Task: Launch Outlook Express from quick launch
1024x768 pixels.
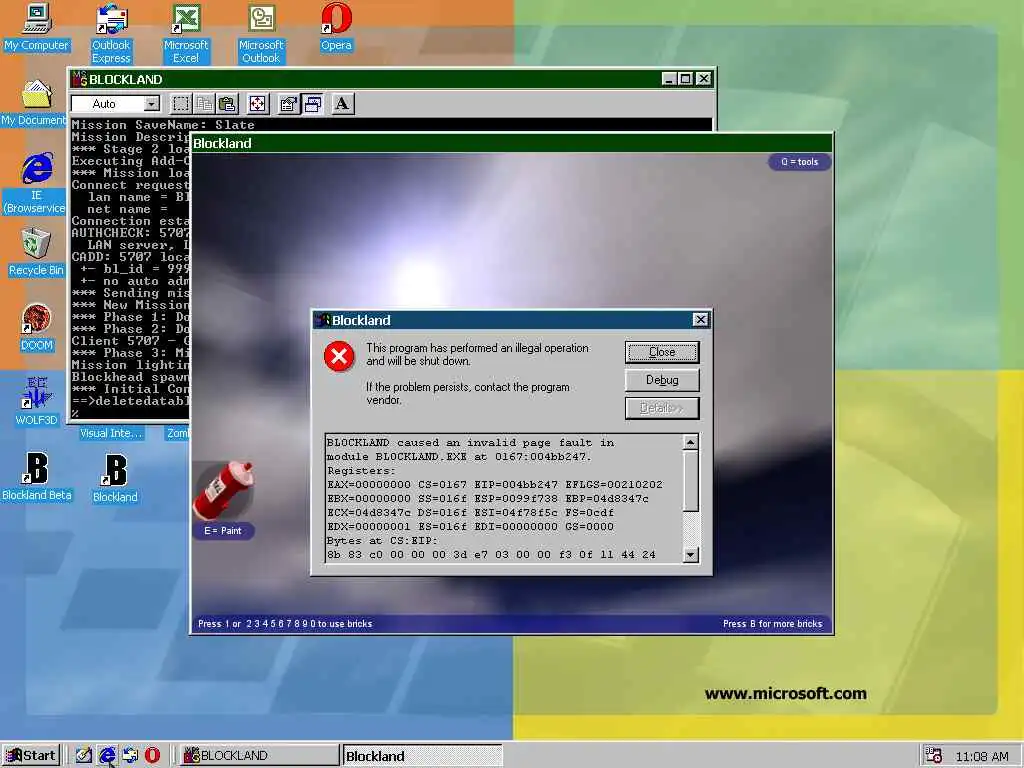Action: pyautogui.click(x=130, y=756)
